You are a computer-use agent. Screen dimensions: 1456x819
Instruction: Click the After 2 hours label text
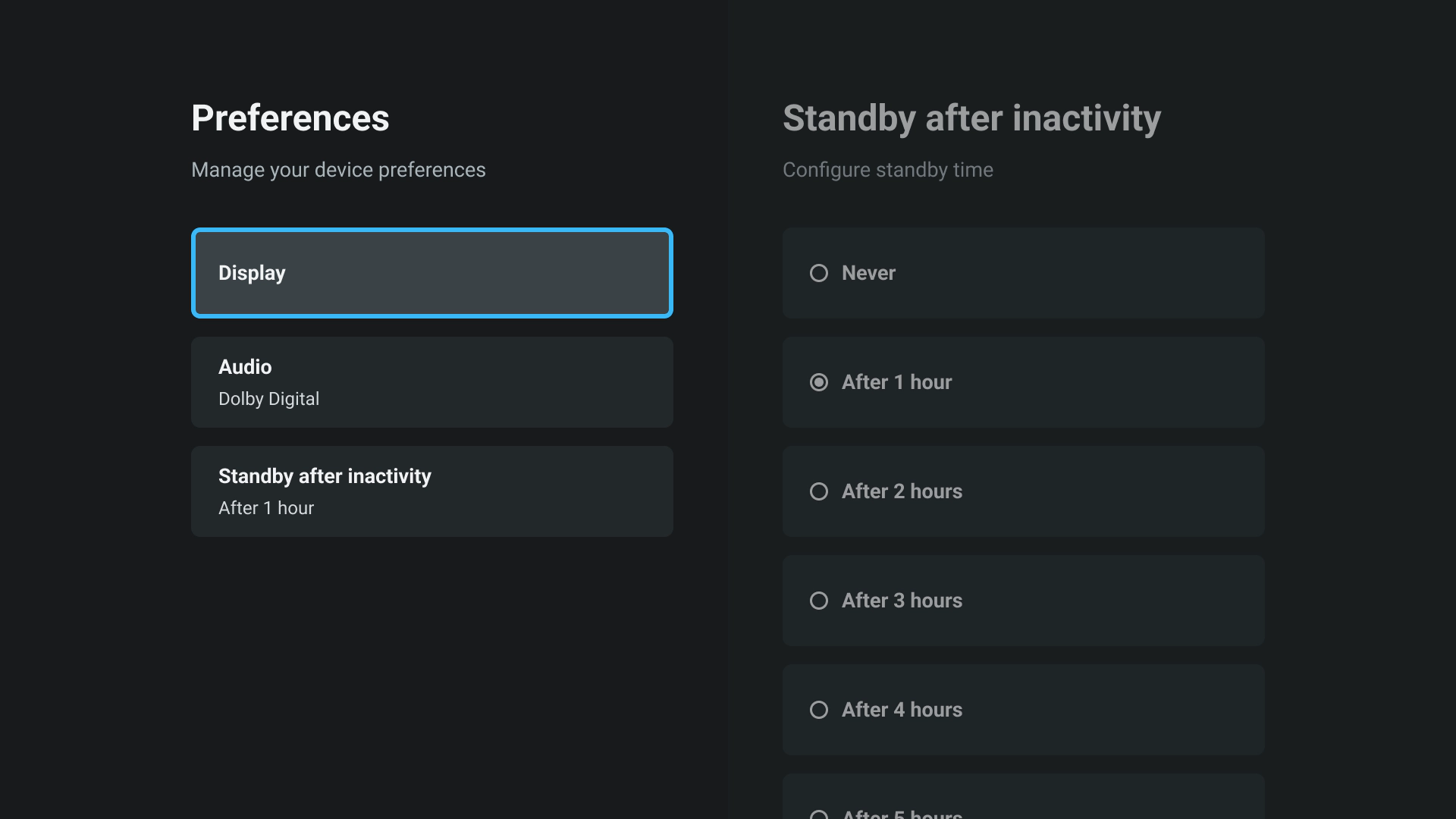tap(902, 491)
